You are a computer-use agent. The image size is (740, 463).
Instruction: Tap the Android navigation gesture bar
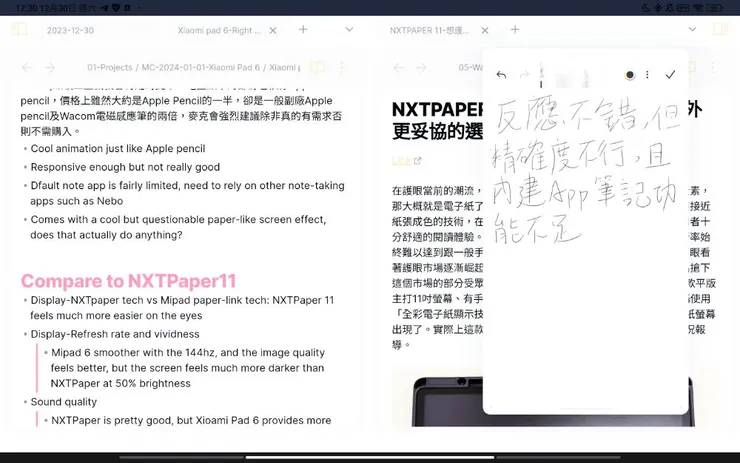coord(370,457)
